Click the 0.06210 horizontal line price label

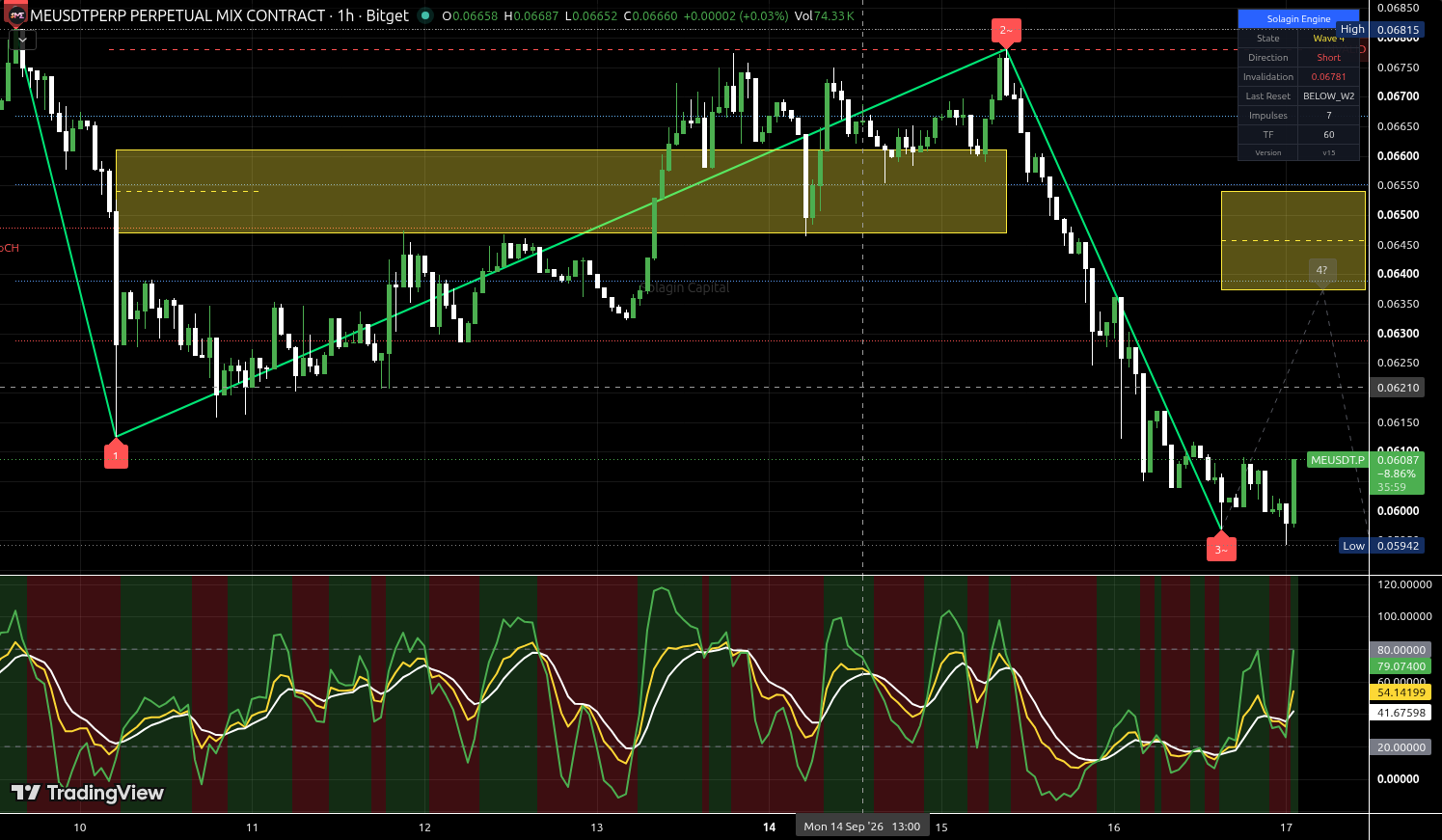[x=1398, y=388]
